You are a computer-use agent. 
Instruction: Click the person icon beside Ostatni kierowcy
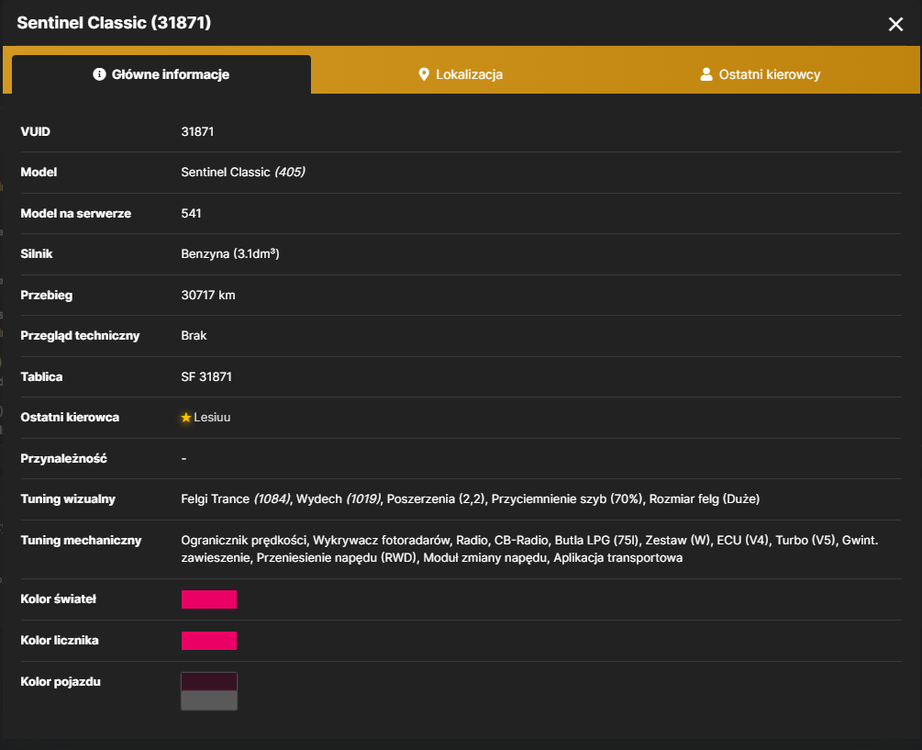pyautogui.click(x=706, y=74)
